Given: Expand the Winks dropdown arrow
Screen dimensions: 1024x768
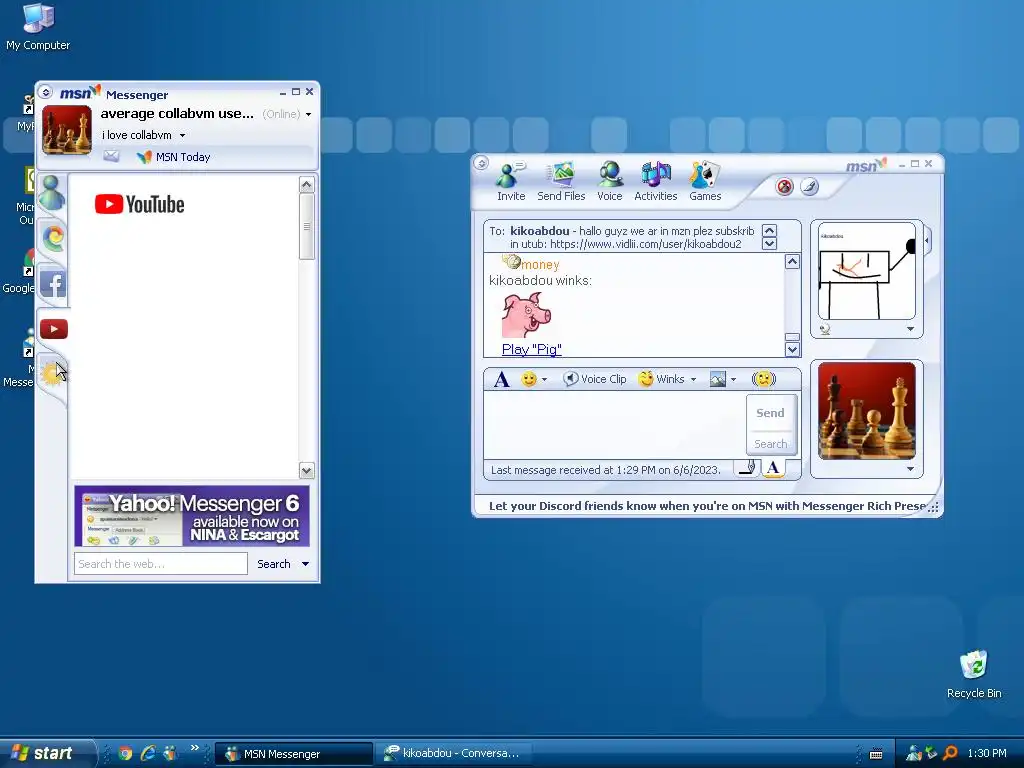Looking at the screenshot, I should [694, 379].
